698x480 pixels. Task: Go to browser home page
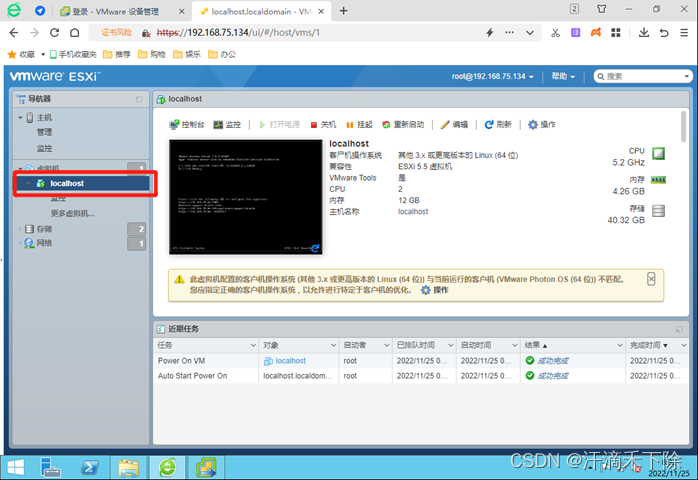coord(75,33)
